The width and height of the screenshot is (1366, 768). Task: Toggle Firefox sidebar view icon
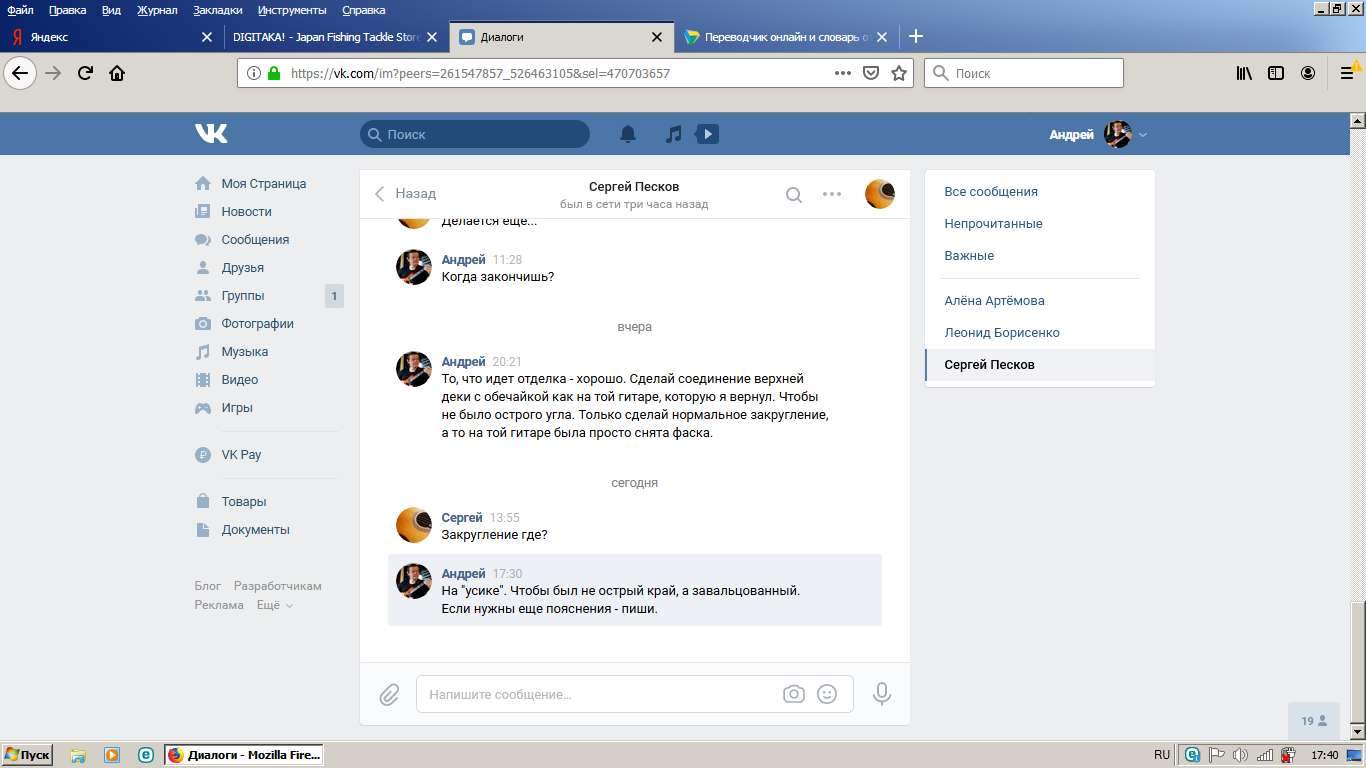pos(1276,73)
